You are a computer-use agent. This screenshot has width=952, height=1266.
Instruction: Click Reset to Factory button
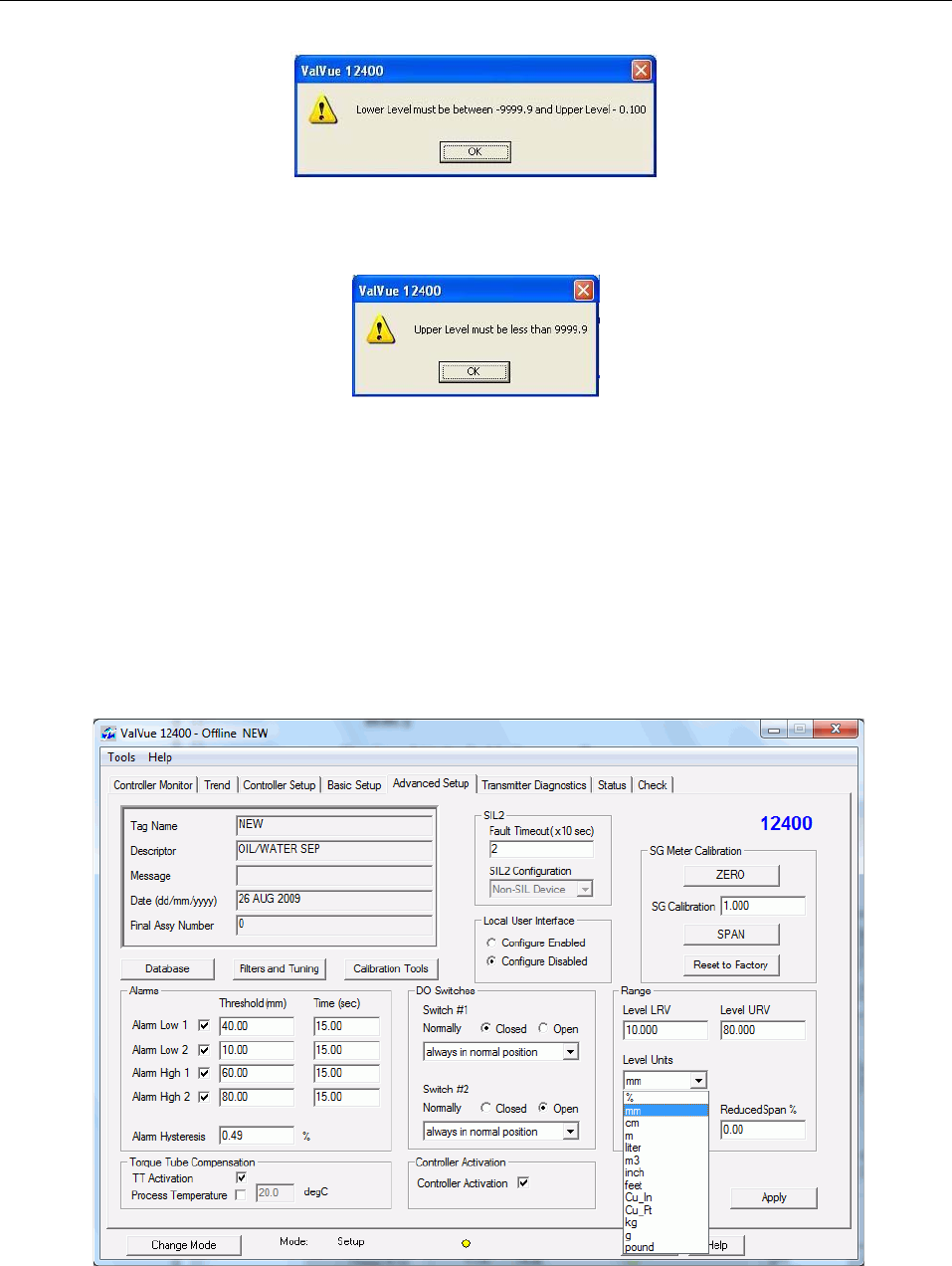(x=731, y=964)
